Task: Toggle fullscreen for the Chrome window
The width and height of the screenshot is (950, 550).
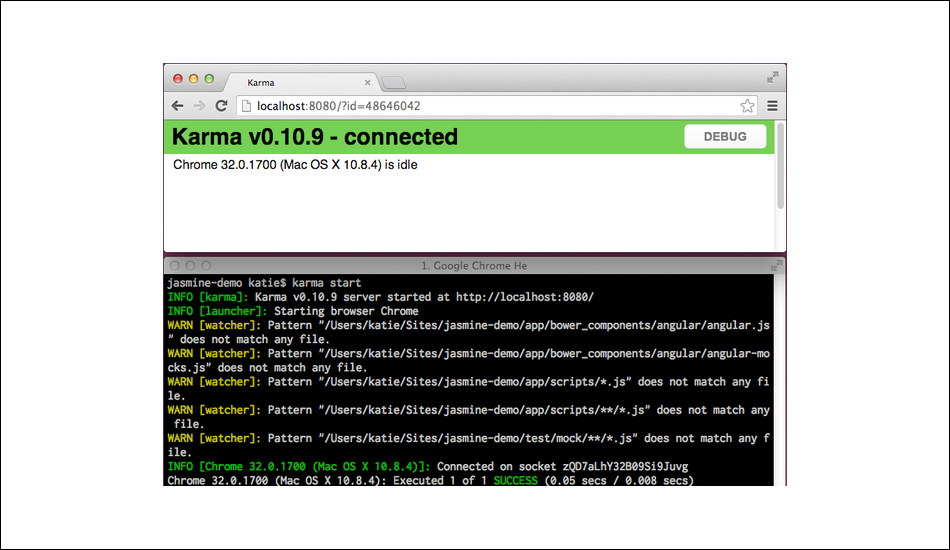Action: point(772,78)
